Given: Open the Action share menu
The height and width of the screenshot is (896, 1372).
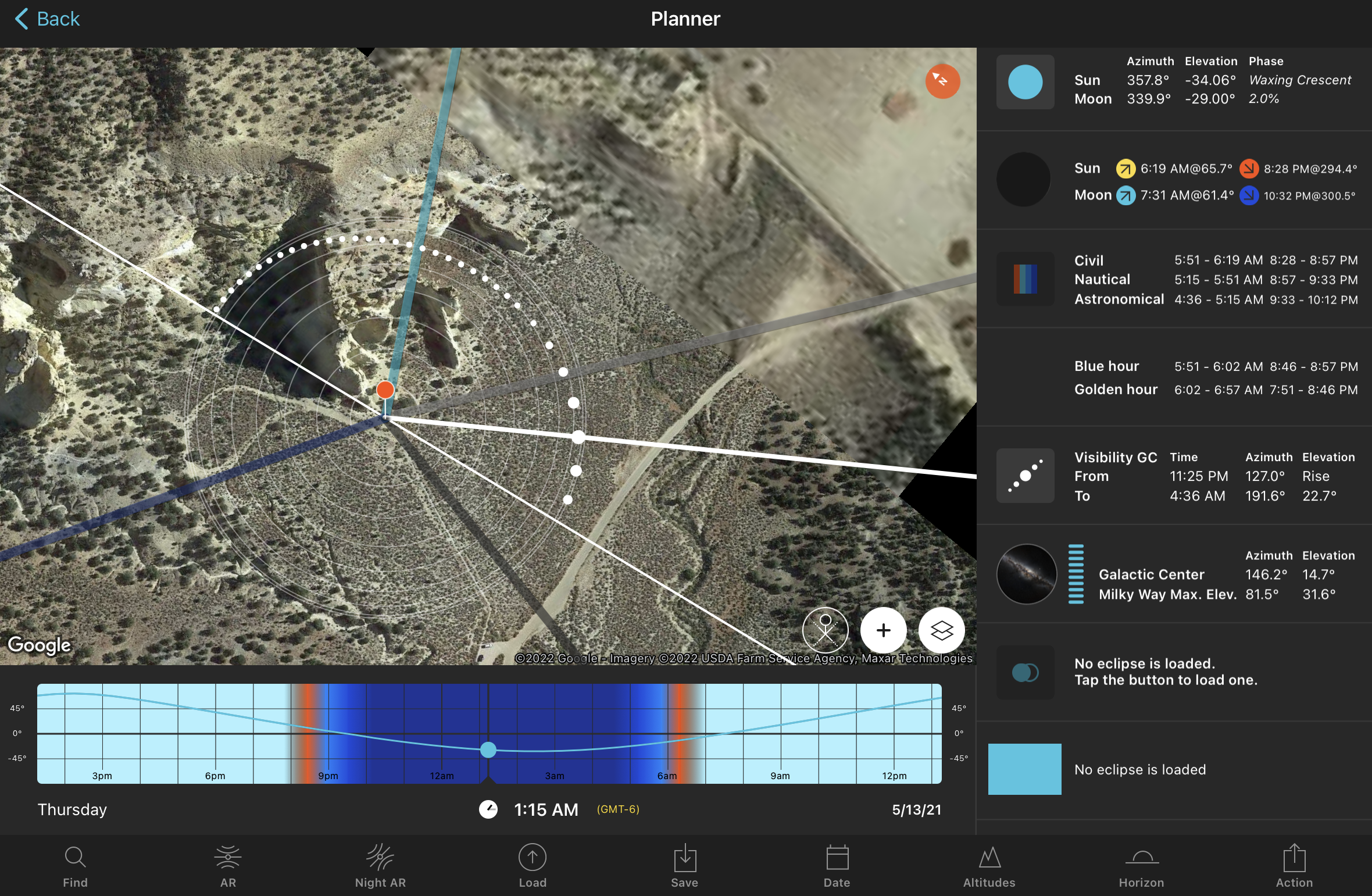Looking at the screenshot, I should 1294,866.
